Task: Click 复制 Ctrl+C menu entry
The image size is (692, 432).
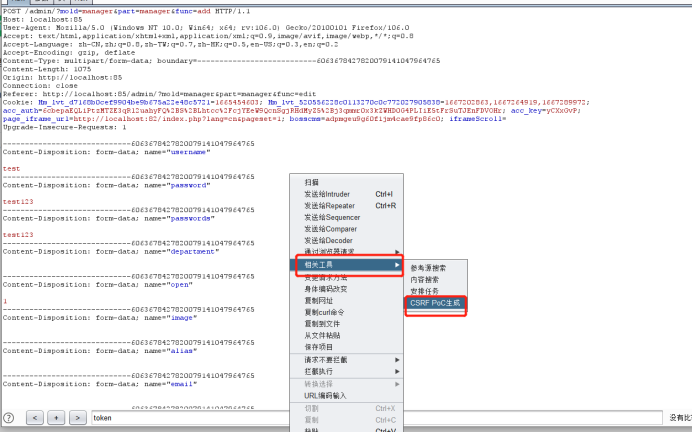Action: (346, 420)
